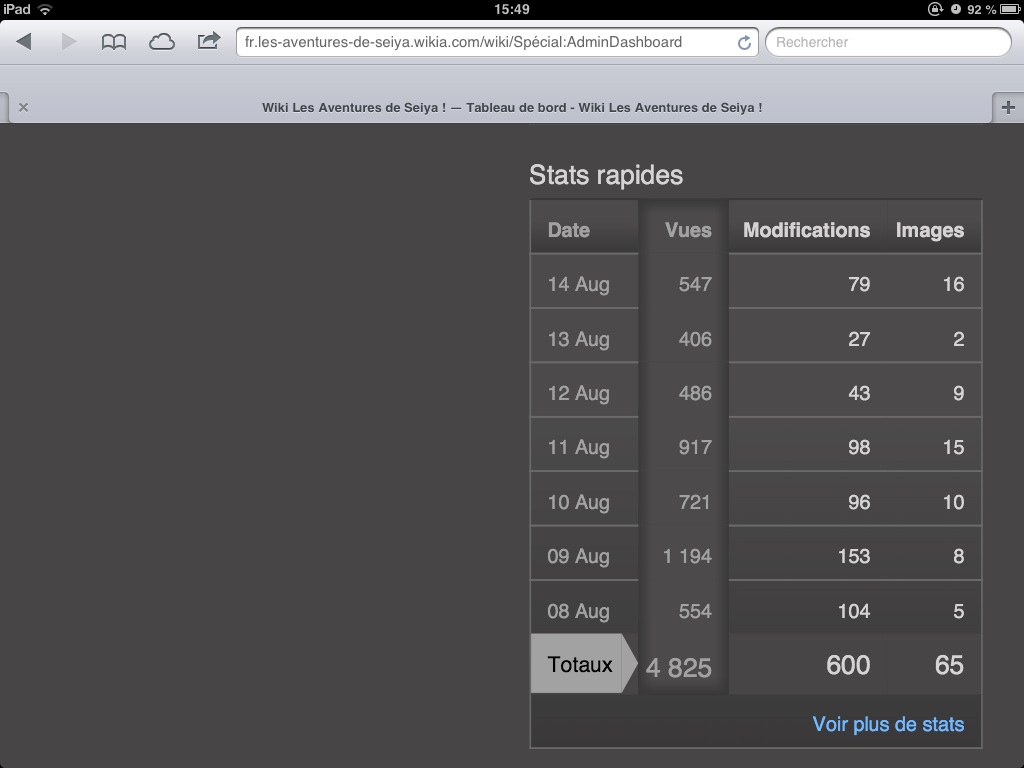Close the Tableau de bord tab
This screenshot has width=1024, height=768.
click(24, 107)
